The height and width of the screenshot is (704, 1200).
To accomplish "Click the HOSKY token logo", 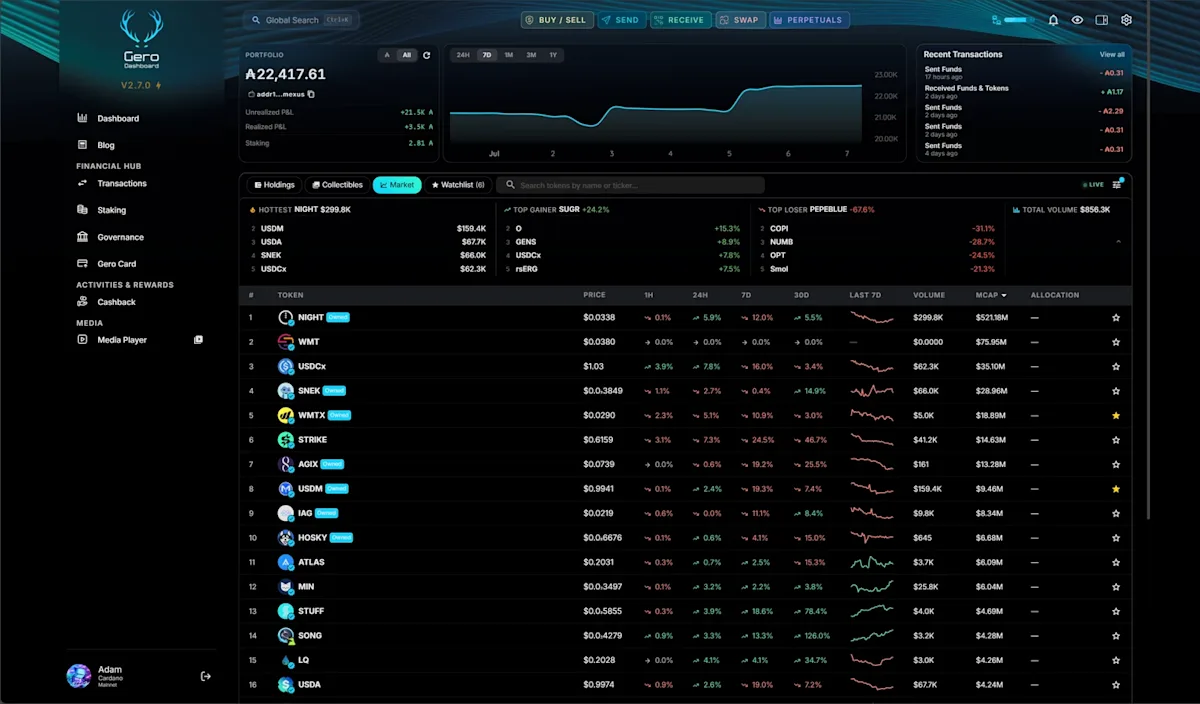I will pos(286,538).
